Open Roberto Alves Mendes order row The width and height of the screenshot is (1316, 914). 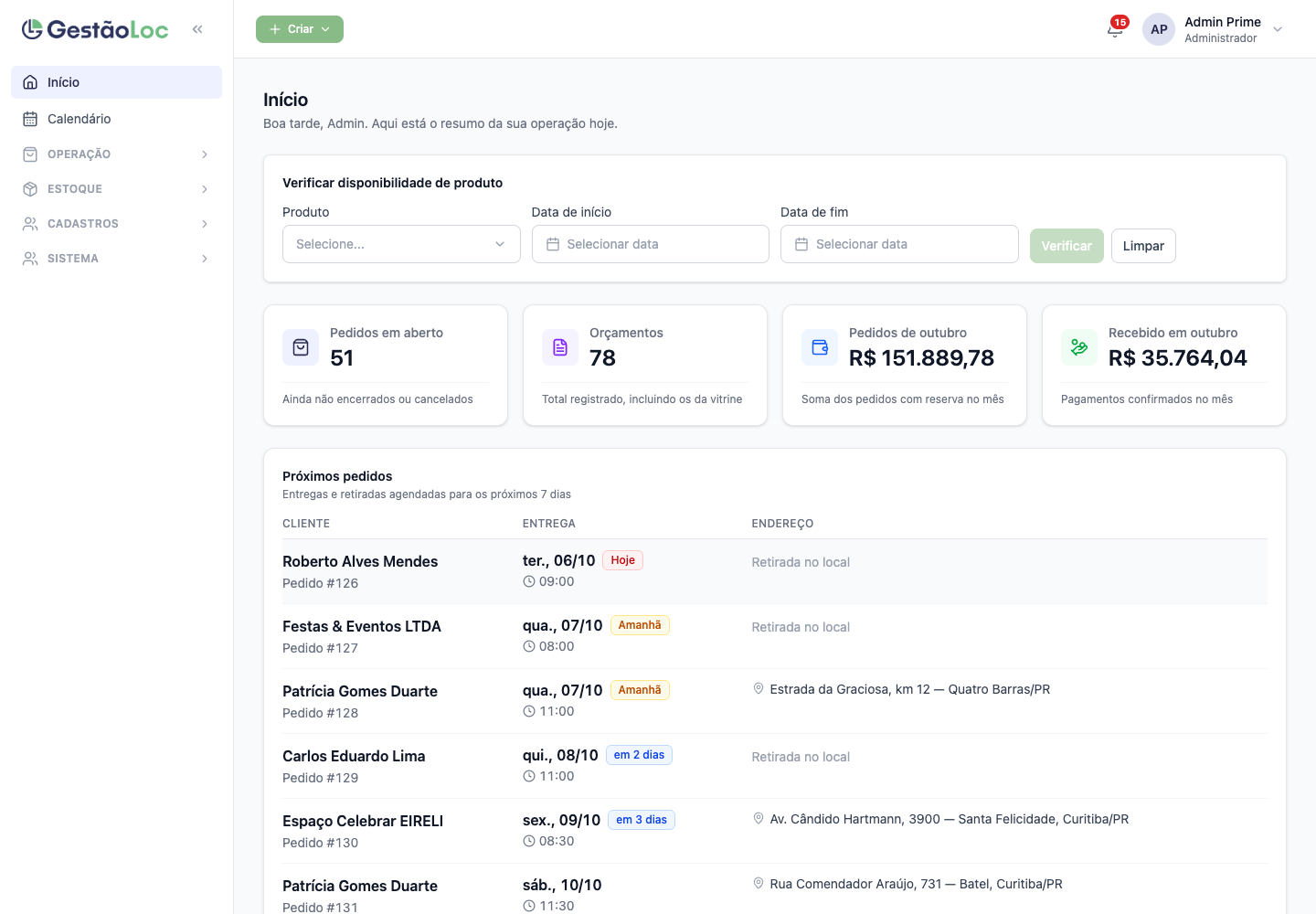tap(775, 571)
